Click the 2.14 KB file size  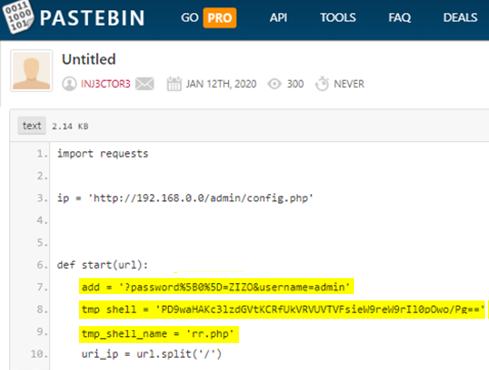70,126
